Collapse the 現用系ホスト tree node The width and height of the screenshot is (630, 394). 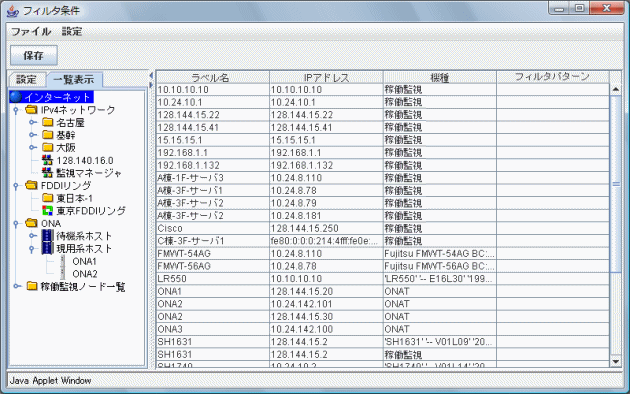coord(32,249)
